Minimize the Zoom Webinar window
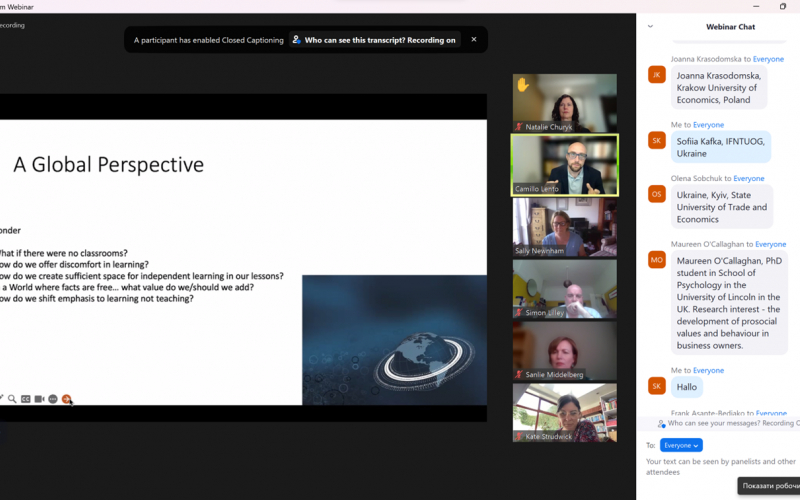The image size is (800, 500). point(756,6)
